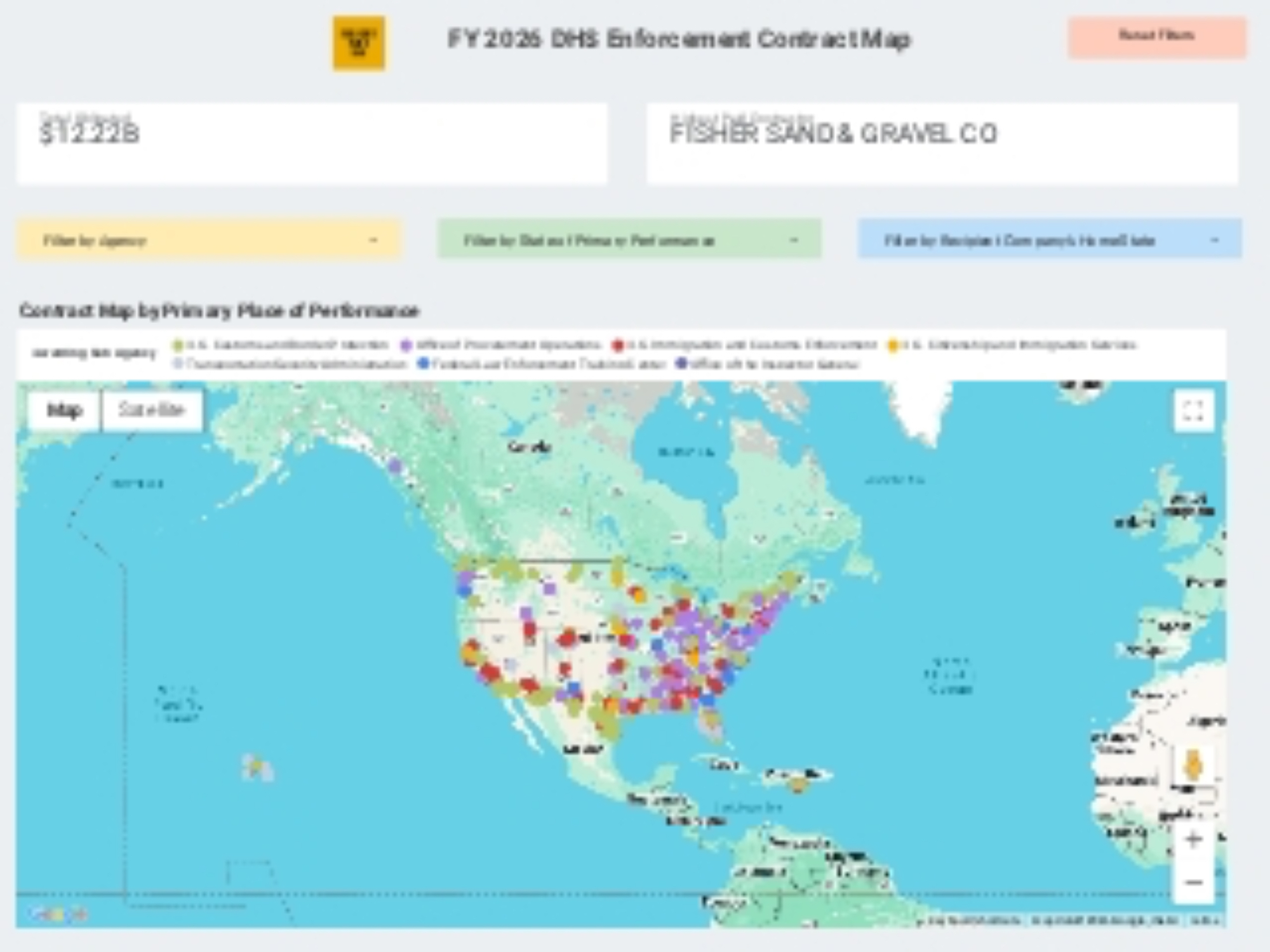Switch to the Satellite view tab

tap(152, 411)
